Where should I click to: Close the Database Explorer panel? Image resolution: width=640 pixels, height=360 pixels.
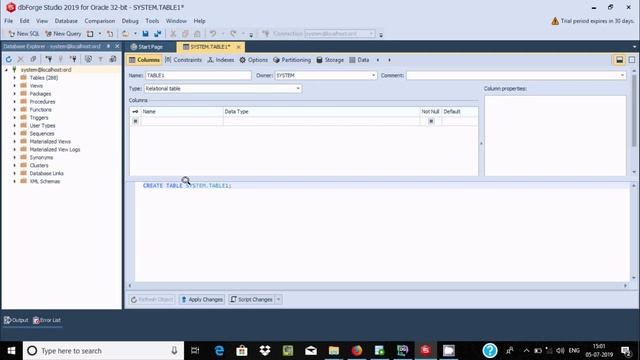click(x=117, y=47)
